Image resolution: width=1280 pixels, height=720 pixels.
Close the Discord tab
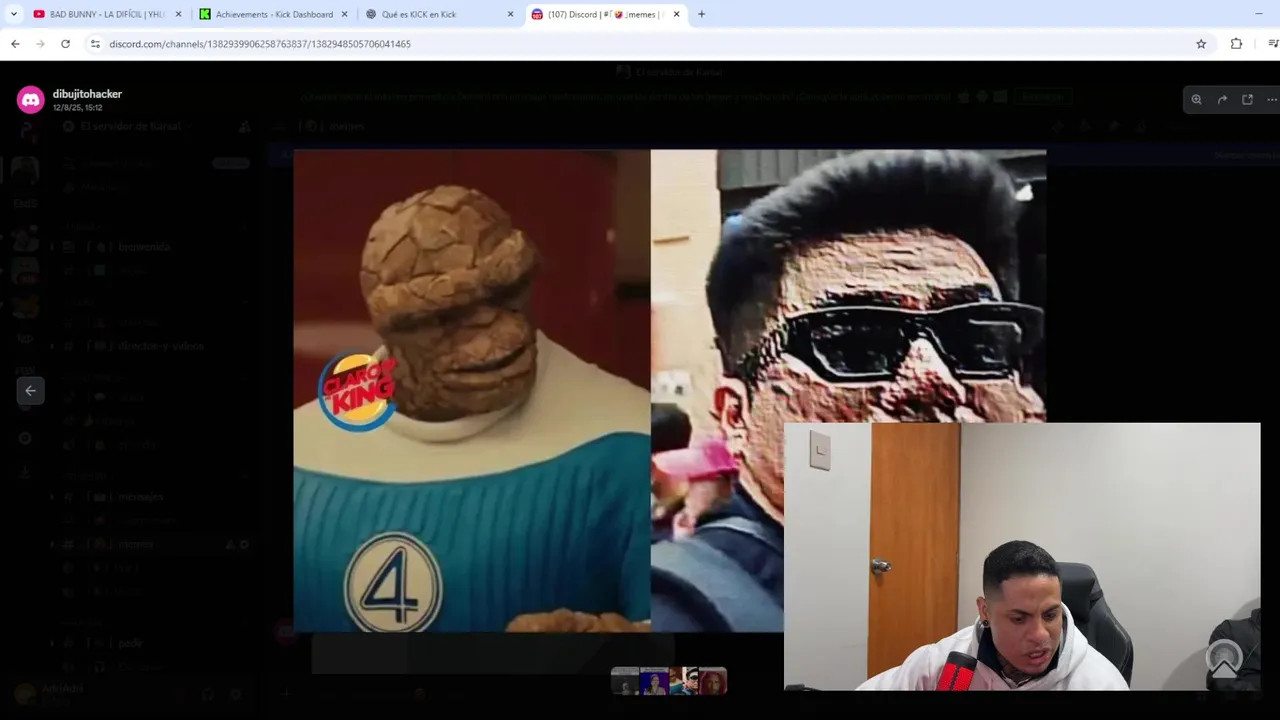pyautogui.click(x=676, y=14)
